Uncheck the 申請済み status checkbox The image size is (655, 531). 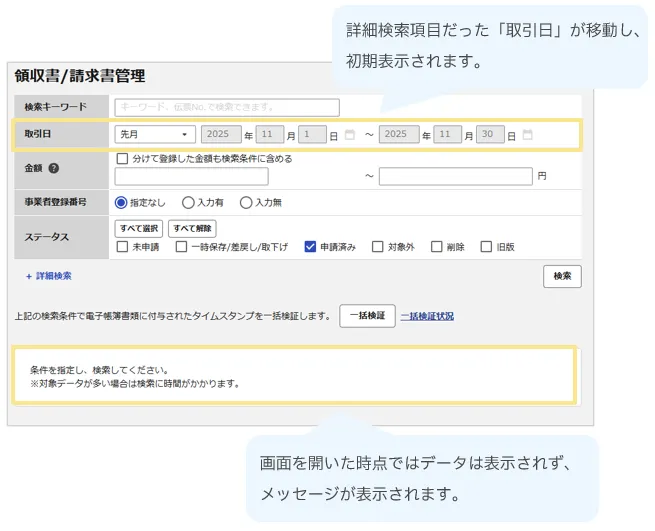(310, 246)
